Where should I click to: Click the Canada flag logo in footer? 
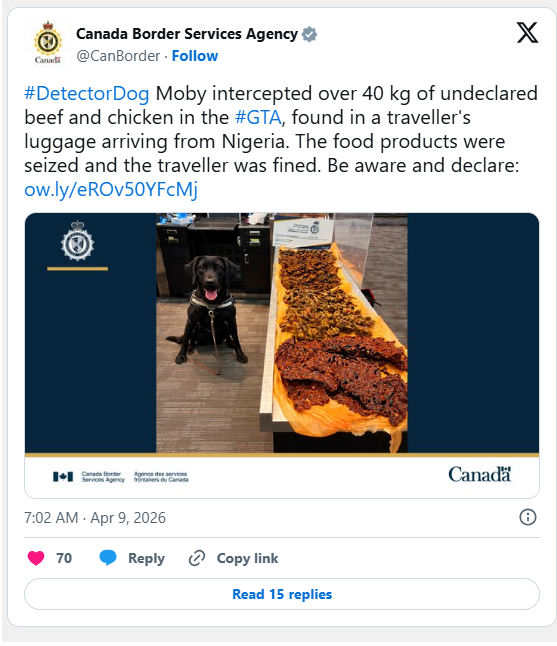[63, 477]
